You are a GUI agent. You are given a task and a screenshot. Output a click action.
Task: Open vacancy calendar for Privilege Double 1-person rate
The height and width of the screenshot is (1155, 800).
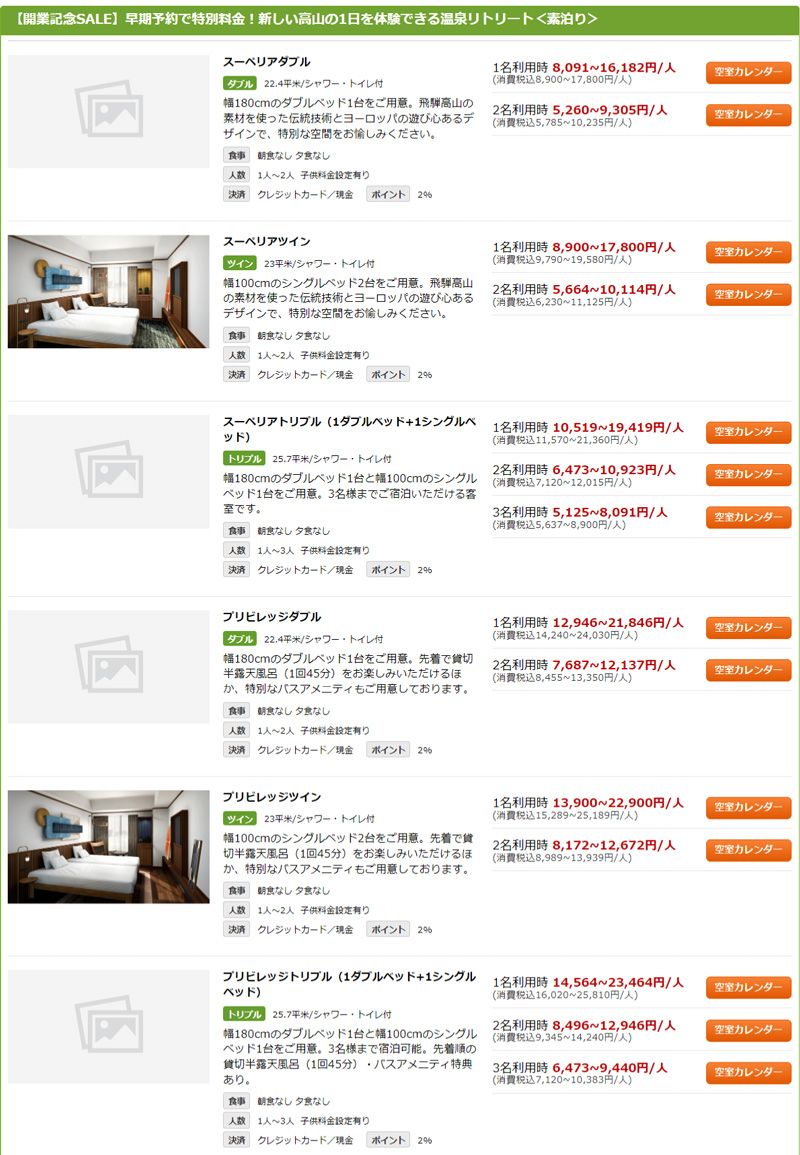click(748, 628)
